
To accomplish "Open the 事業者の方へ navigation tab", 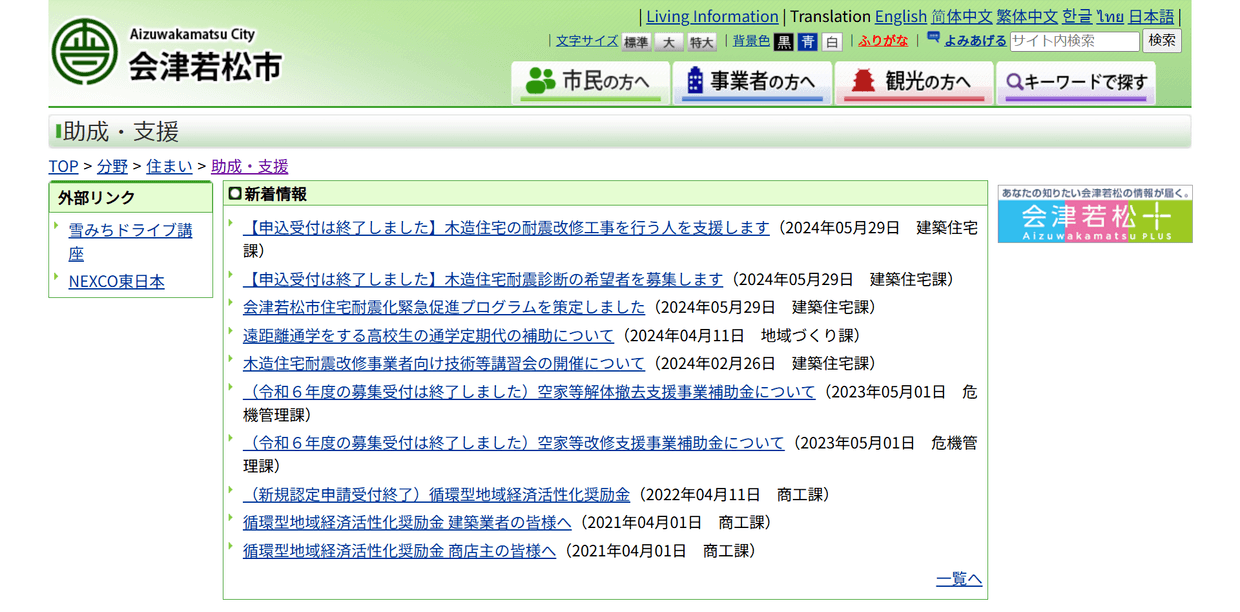I will [752, 82].
